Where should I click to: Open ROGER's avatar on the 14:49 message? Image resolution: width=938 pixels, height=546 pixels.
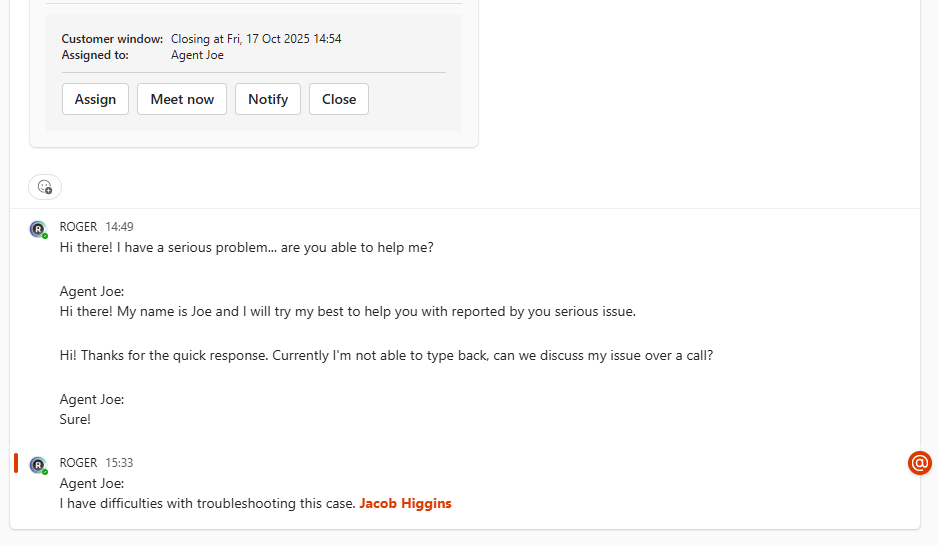[38, 229]
